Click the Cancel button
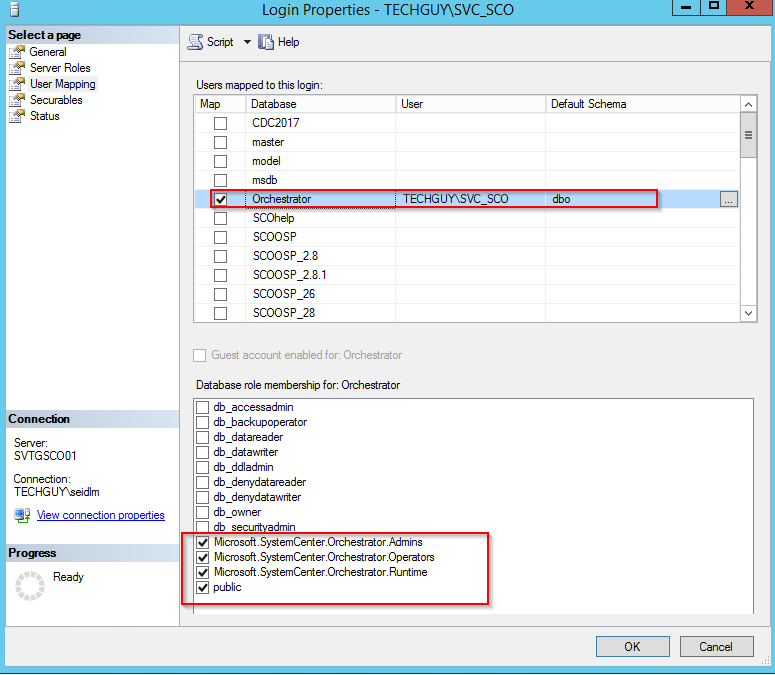The width and height of the screenshot is (775, 675). point(716,646)
